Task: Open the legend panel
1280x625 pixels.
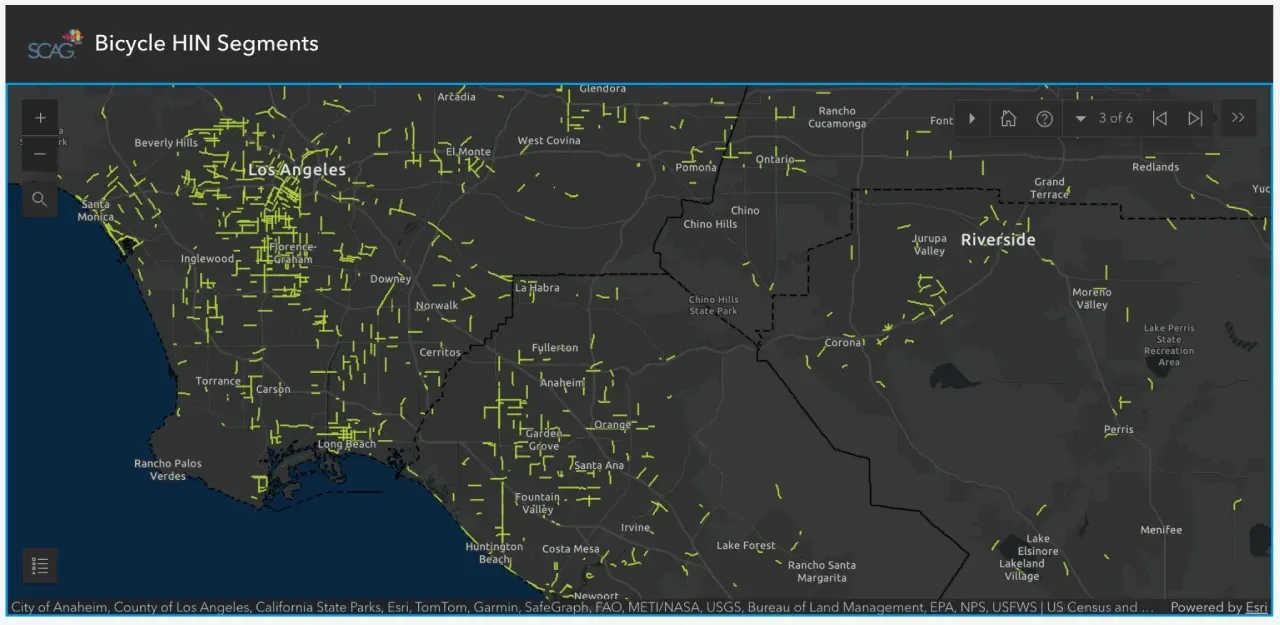Action: point(40,565)
